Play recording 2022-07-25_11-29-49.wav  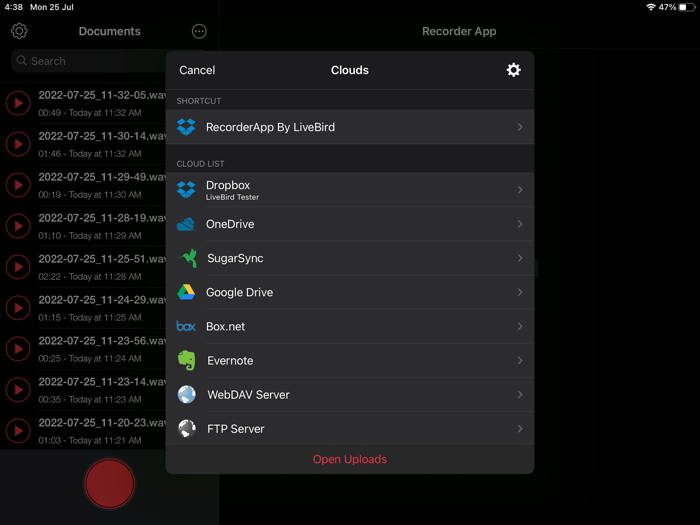[x=18, y=185]
